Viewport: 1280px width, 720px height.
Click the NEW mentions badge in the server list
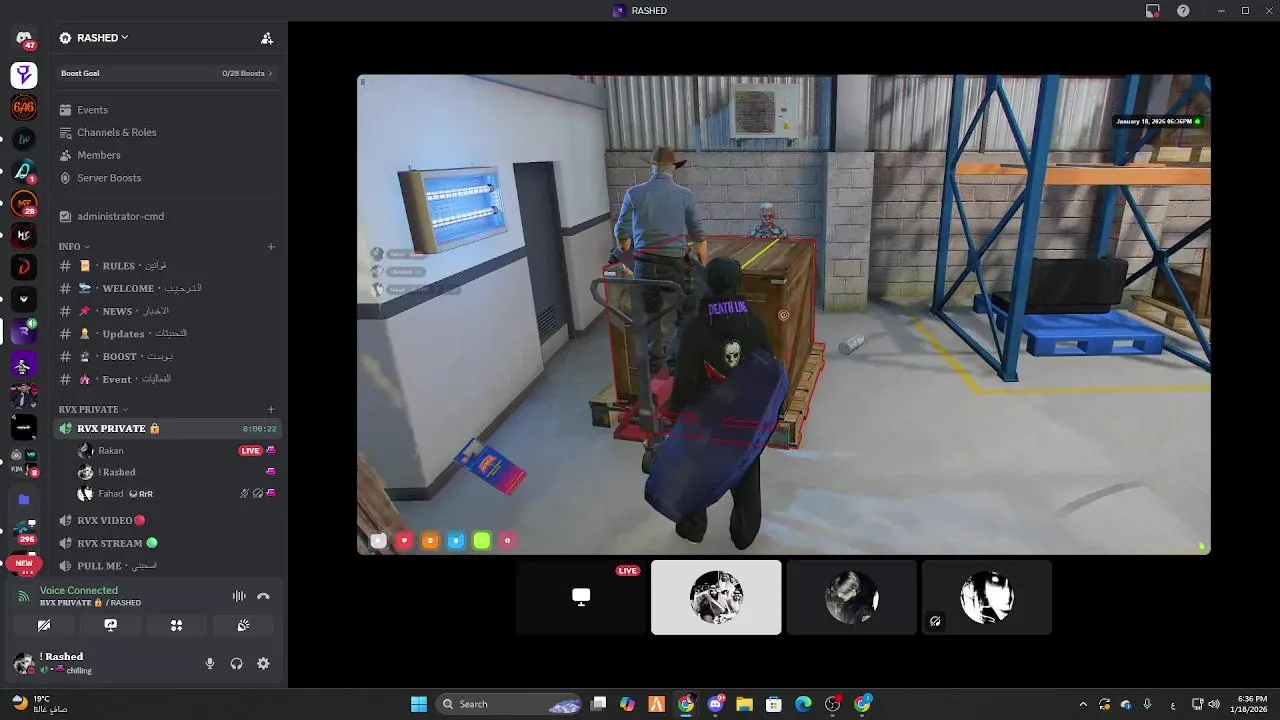(24, 564)
